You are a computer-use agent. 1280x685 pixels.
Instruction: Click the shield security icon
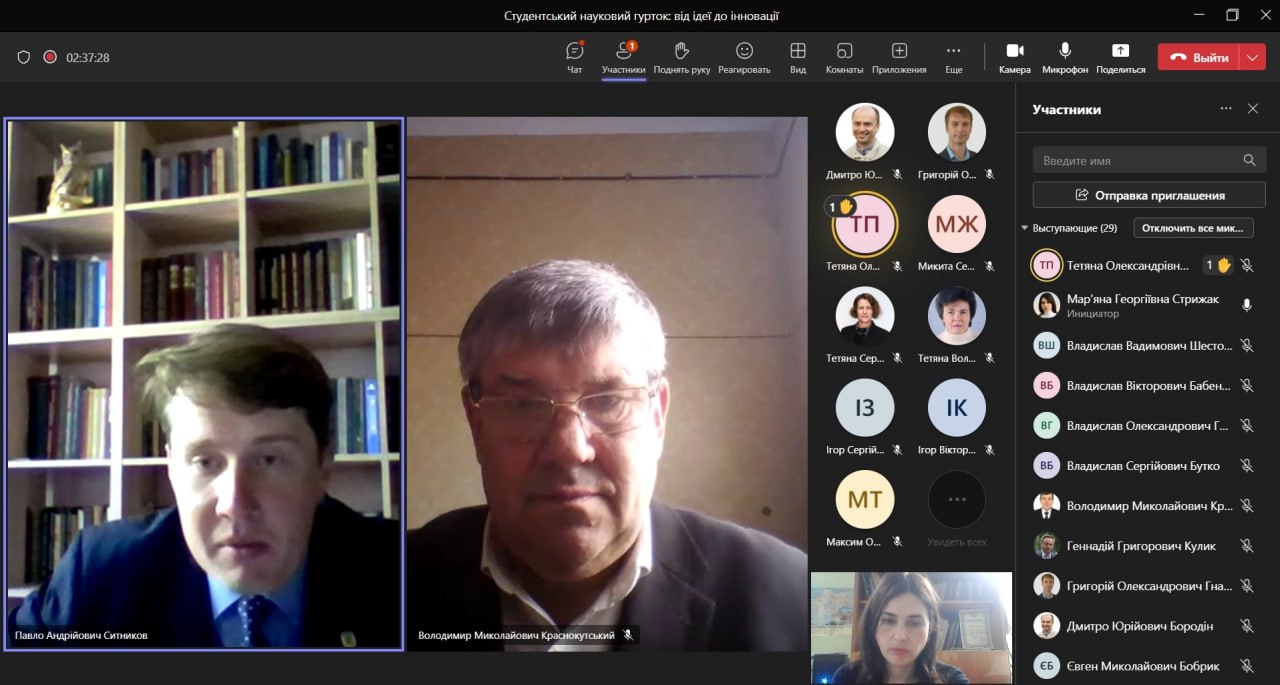click(24, 57)
